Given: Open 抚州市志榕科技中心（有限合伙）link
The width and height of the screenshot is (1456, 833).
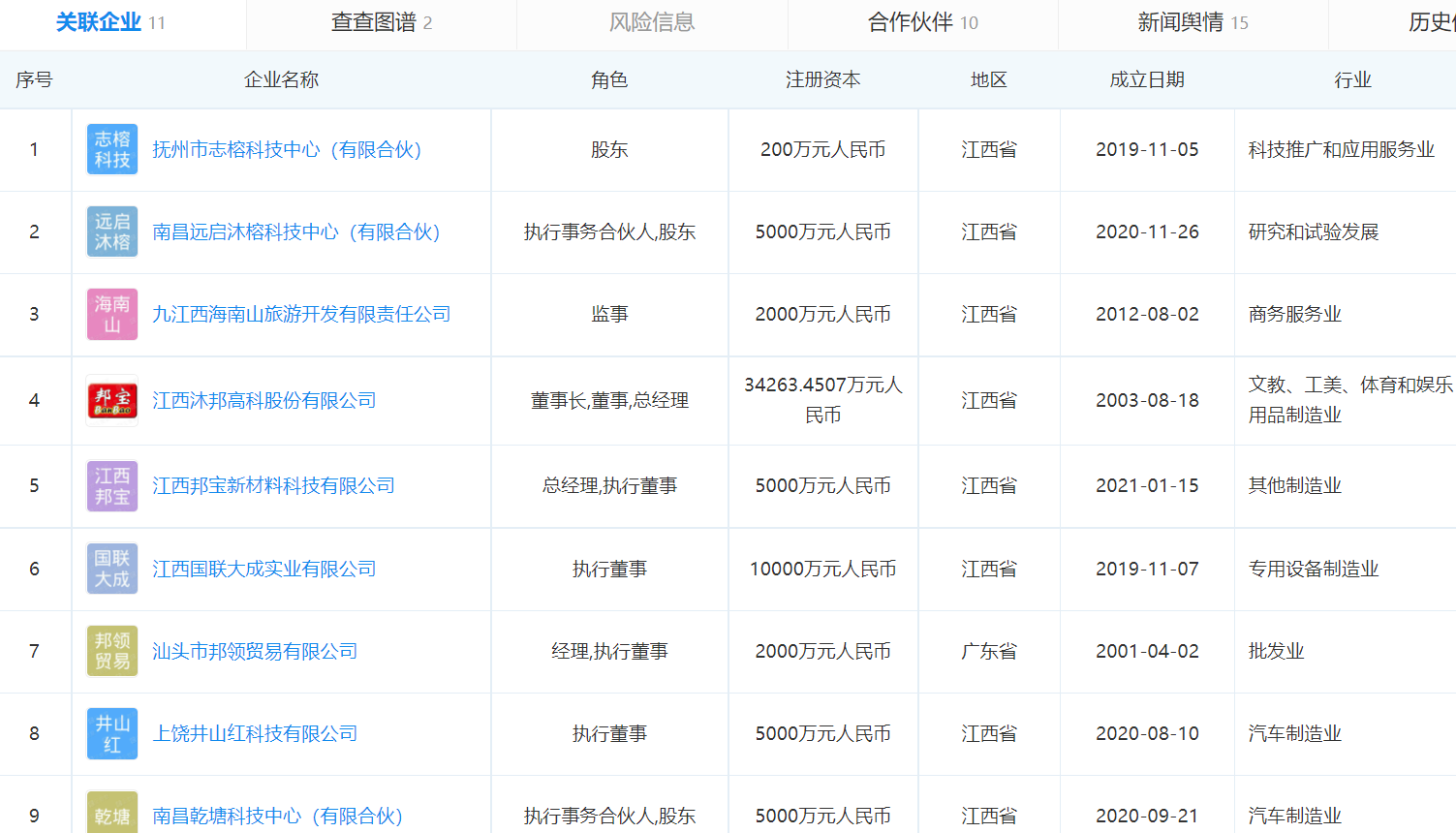Looking at the screenshot, I should (287, 150).
